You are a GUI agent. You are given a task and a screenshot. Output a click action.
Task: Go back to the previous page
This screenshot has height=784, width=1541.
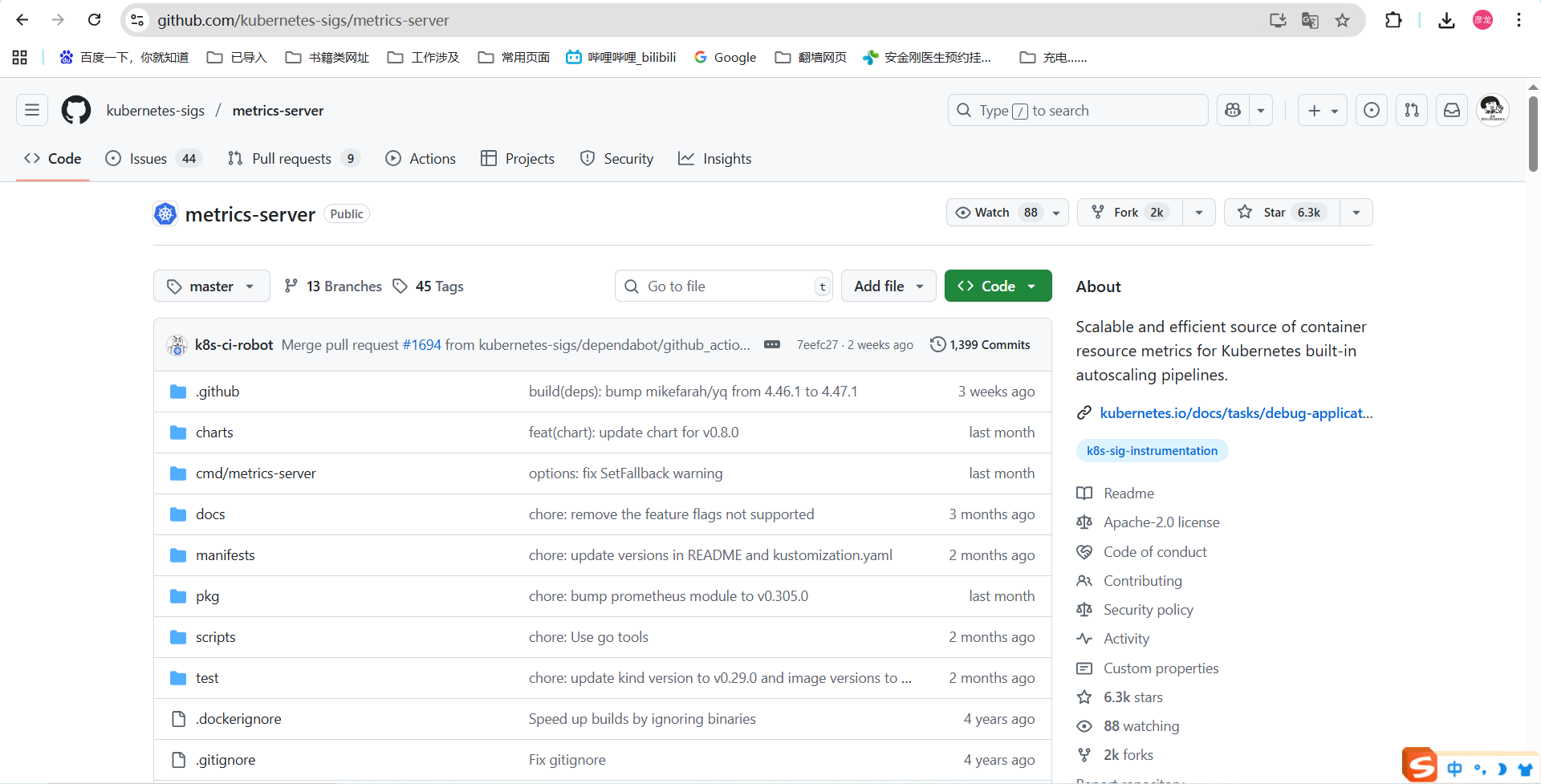click(x=22, y=20)
